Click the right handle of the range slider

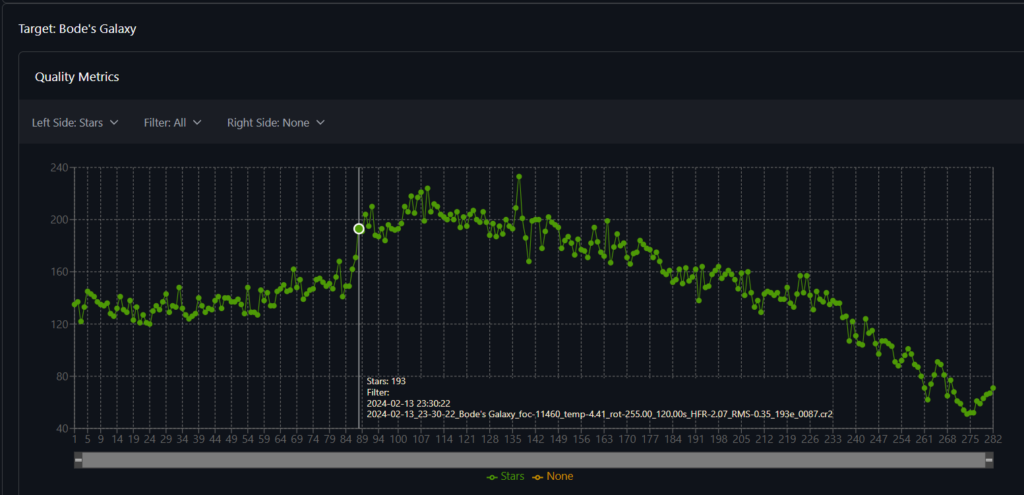(x=989, y=459)
